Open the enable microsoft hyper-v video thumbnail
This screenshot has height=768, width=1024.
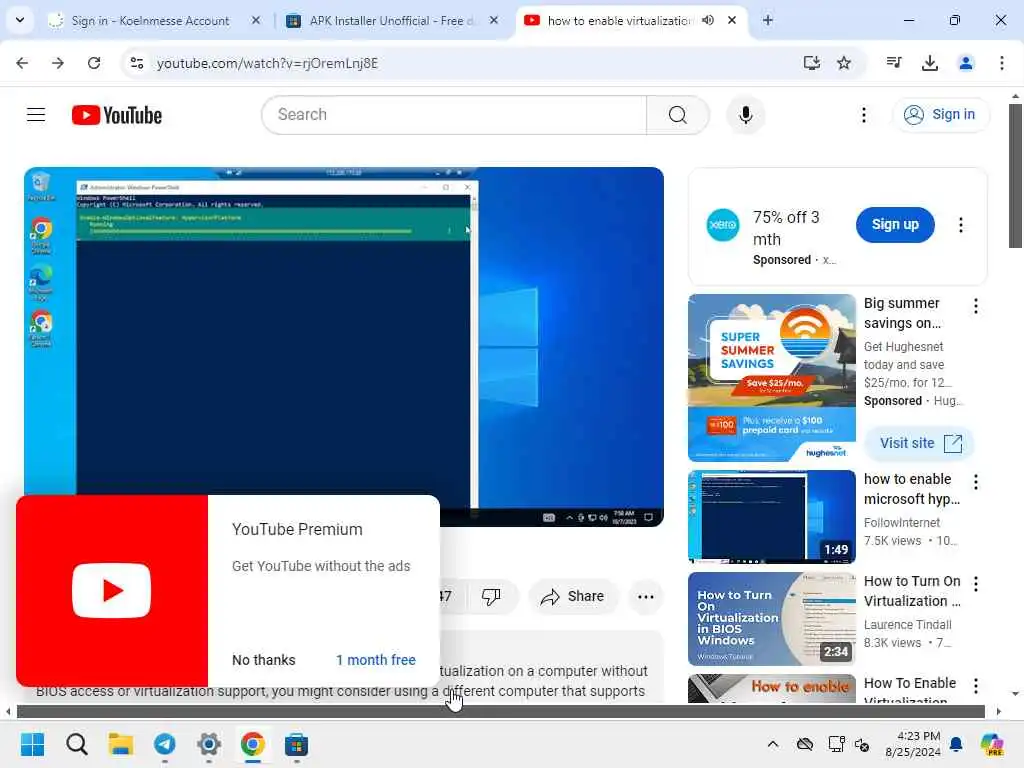click(x=771, y=517)
